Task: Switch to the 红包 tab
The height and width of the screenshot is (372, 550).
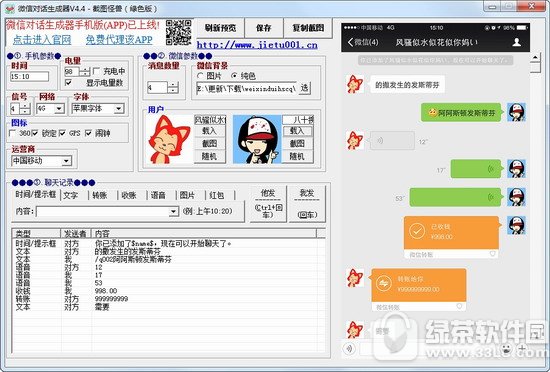Action: [x=216, y=195]
